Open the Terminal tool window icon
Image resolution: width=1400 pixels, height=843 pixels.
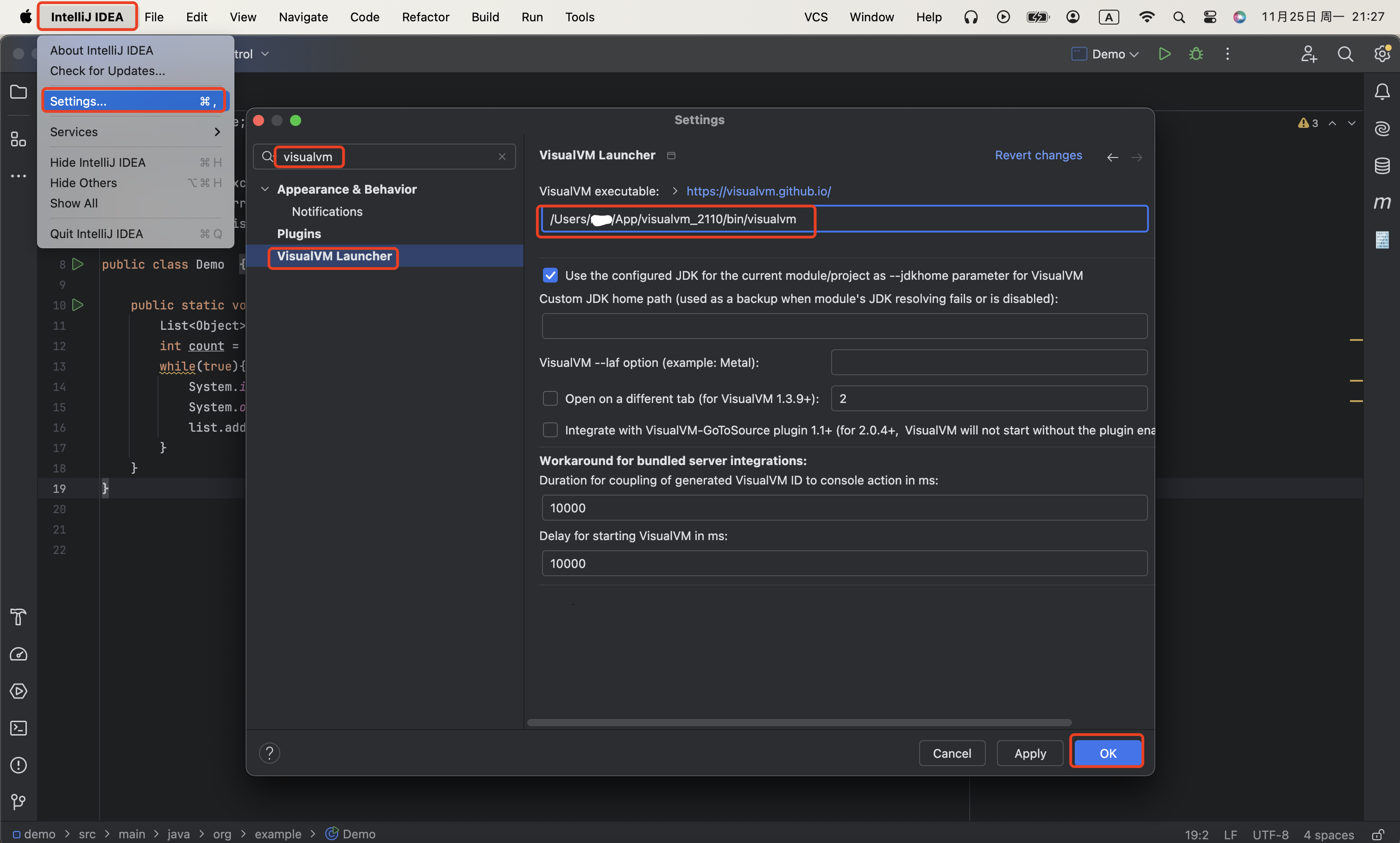click(x=19, y=728)
